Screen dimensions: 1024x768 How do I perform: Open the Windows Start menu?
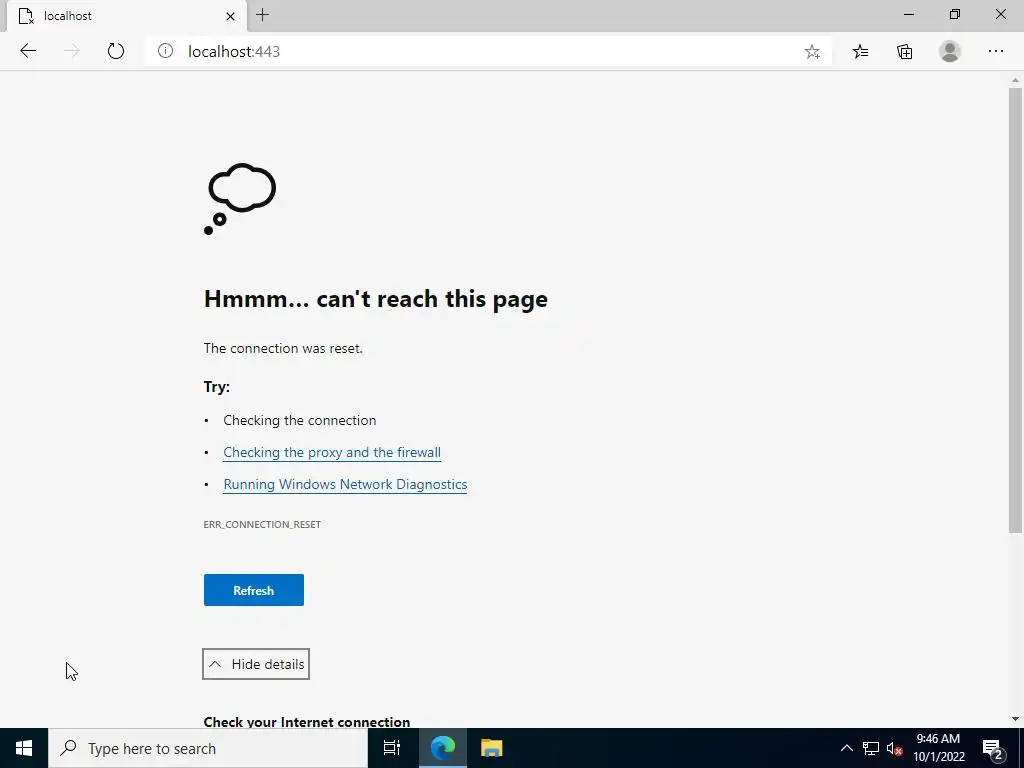[24, 748]
